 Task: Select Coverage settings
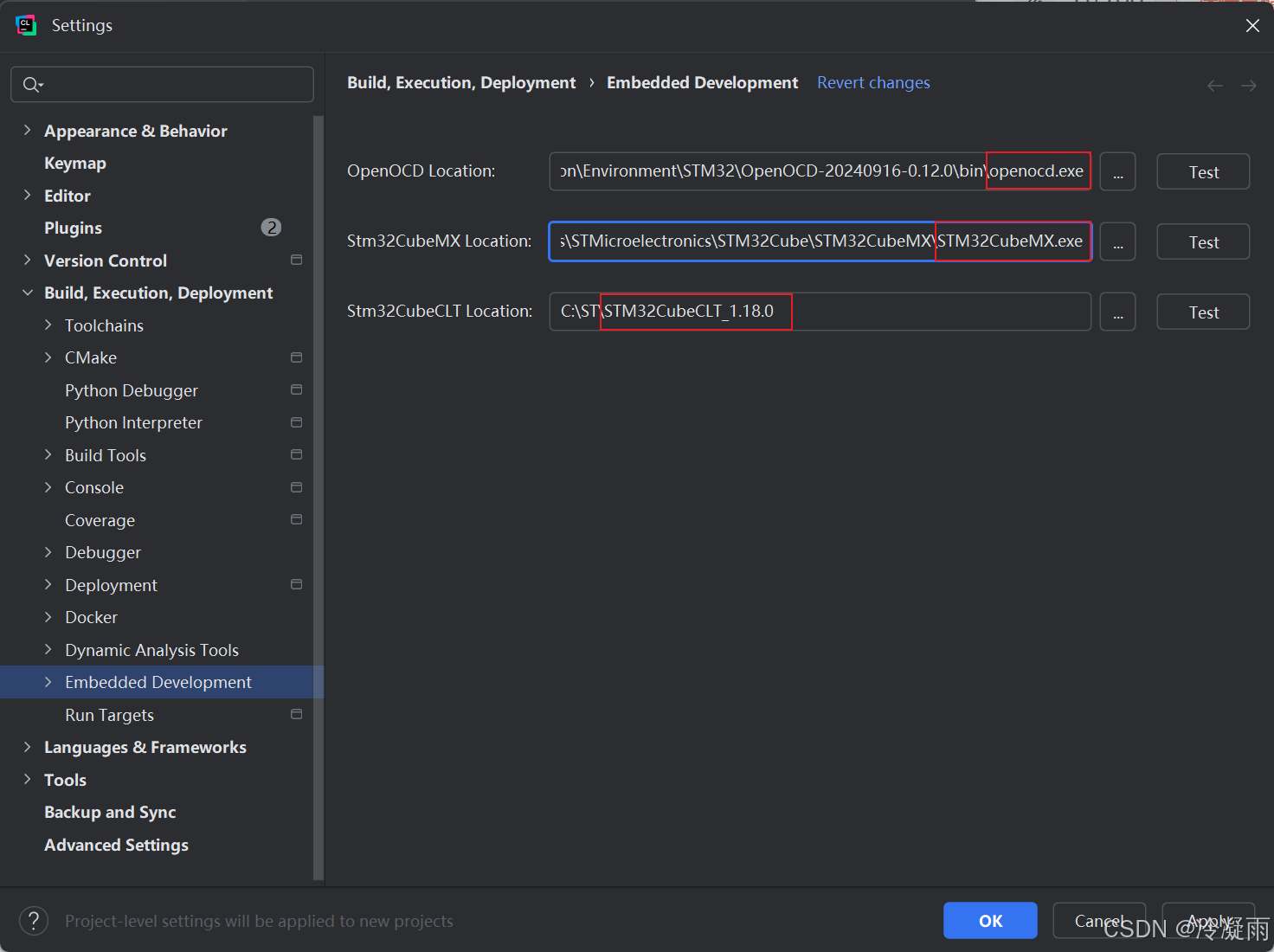[100, 520]
